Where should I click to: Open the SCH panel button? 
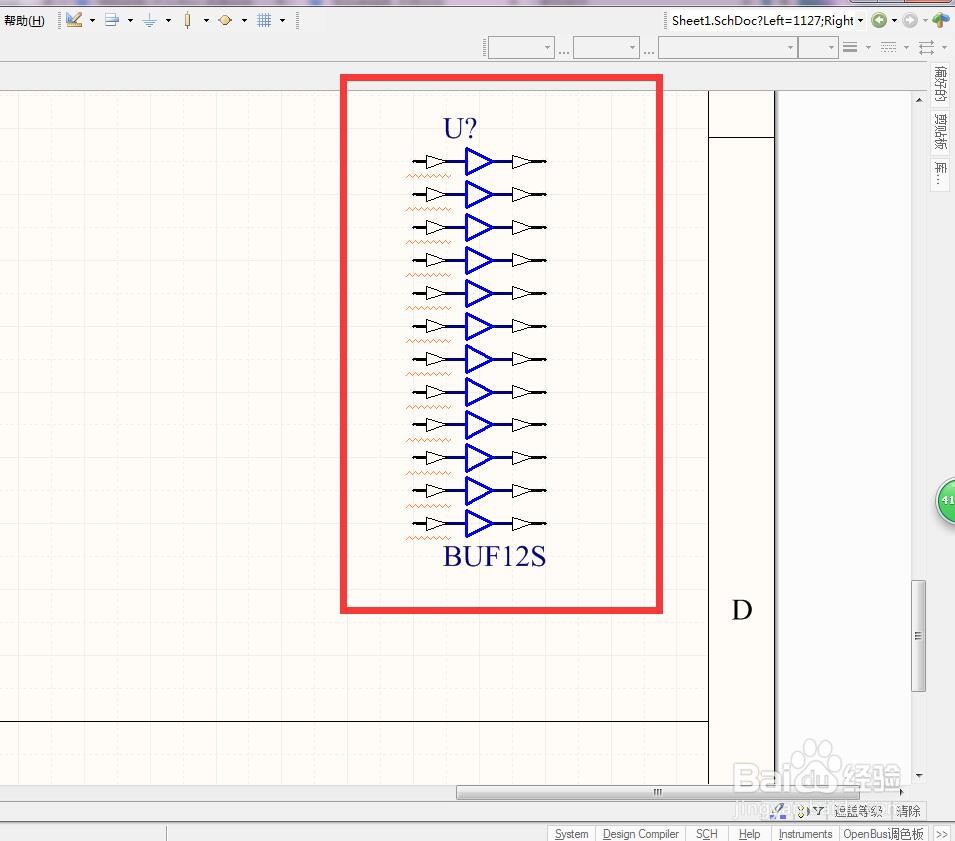click(x=707, y=834)
